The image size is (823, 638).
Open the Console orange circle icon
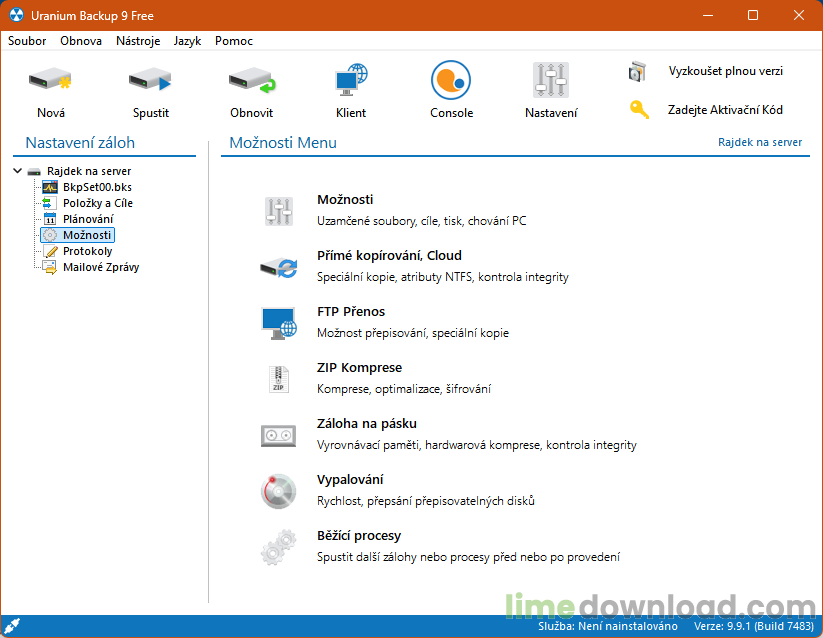(x=451, y=80)
